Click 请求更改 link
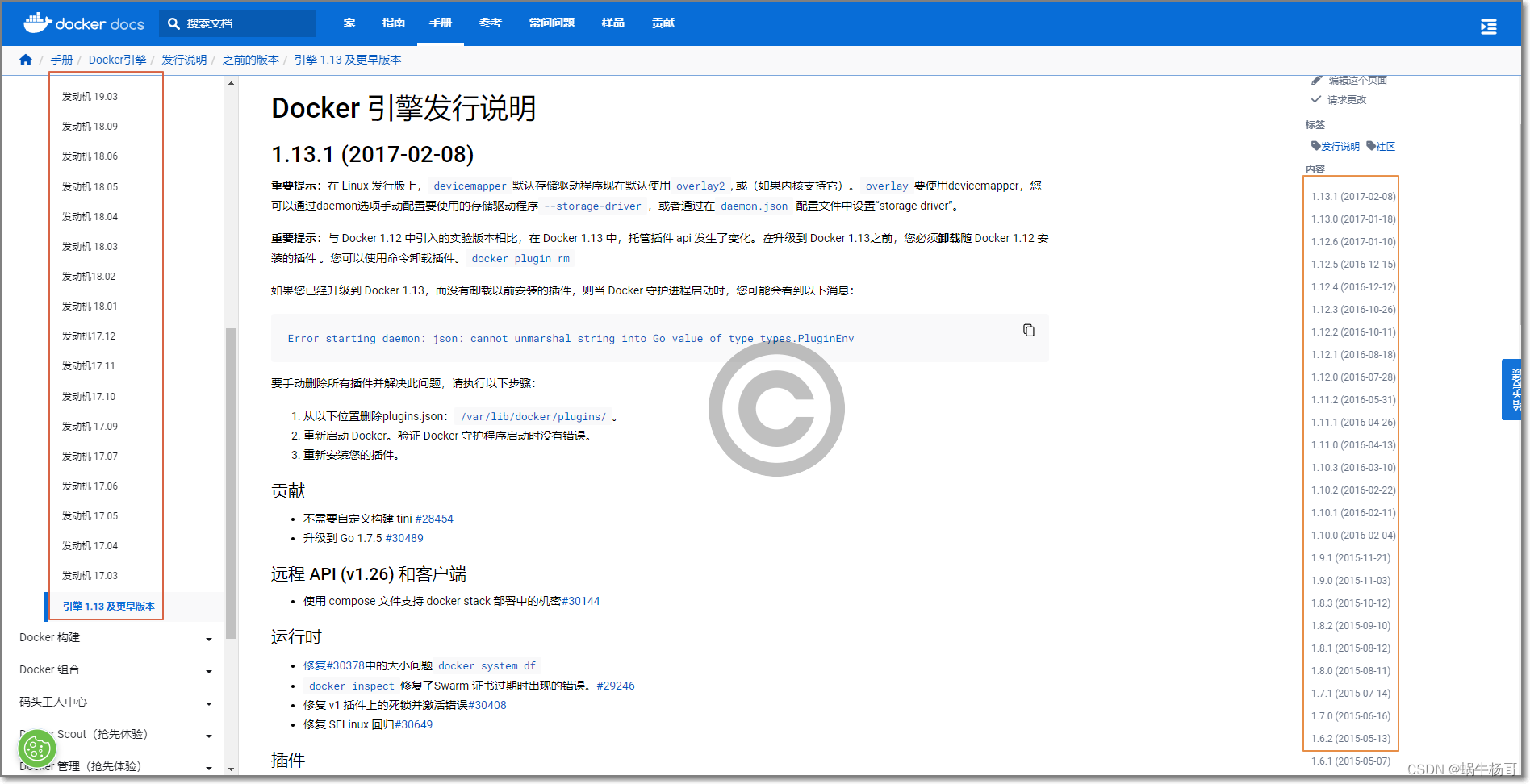 [1347, 99]
